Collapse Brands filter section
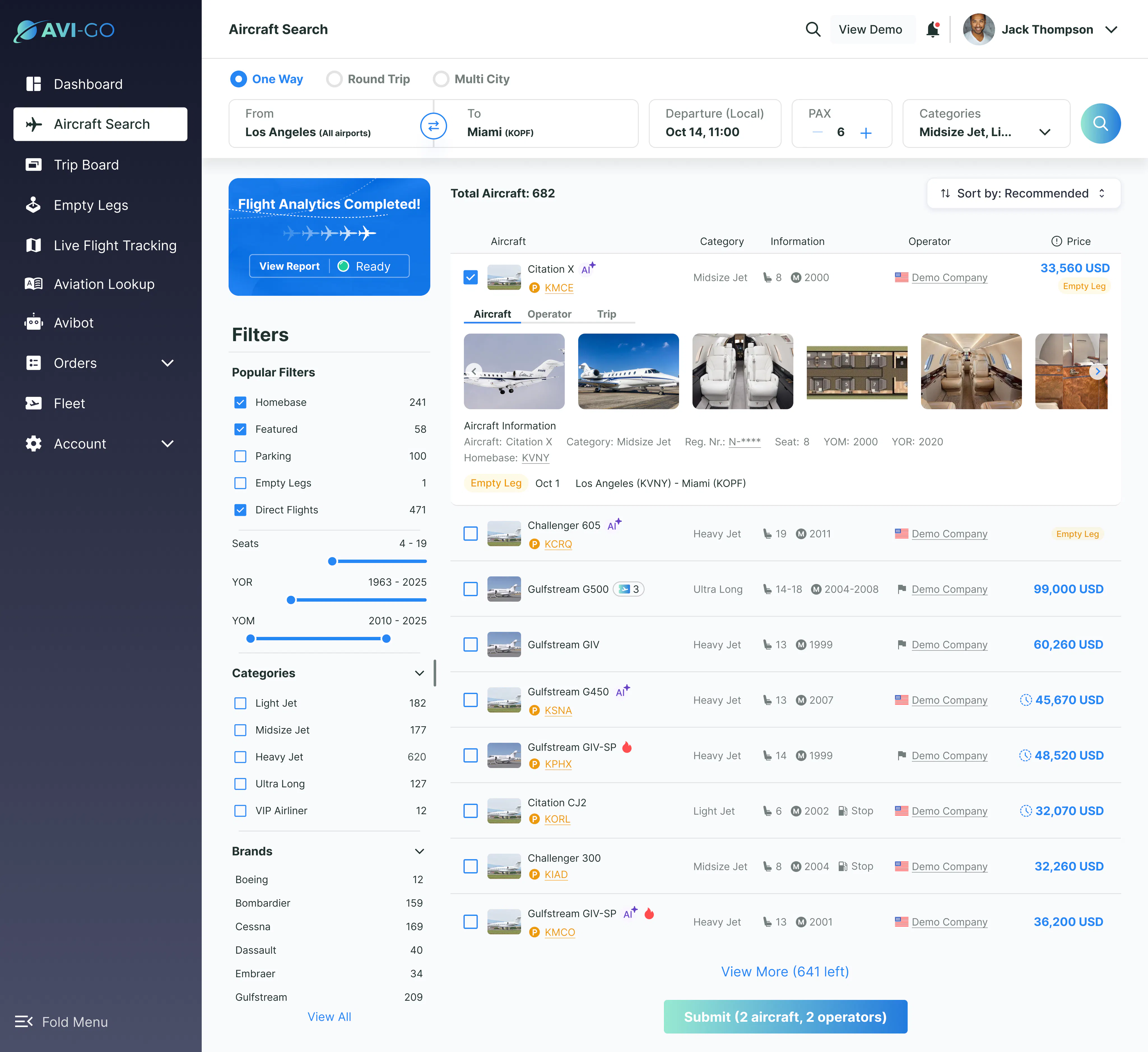The image size is (1148, 1052). point(419,851)
